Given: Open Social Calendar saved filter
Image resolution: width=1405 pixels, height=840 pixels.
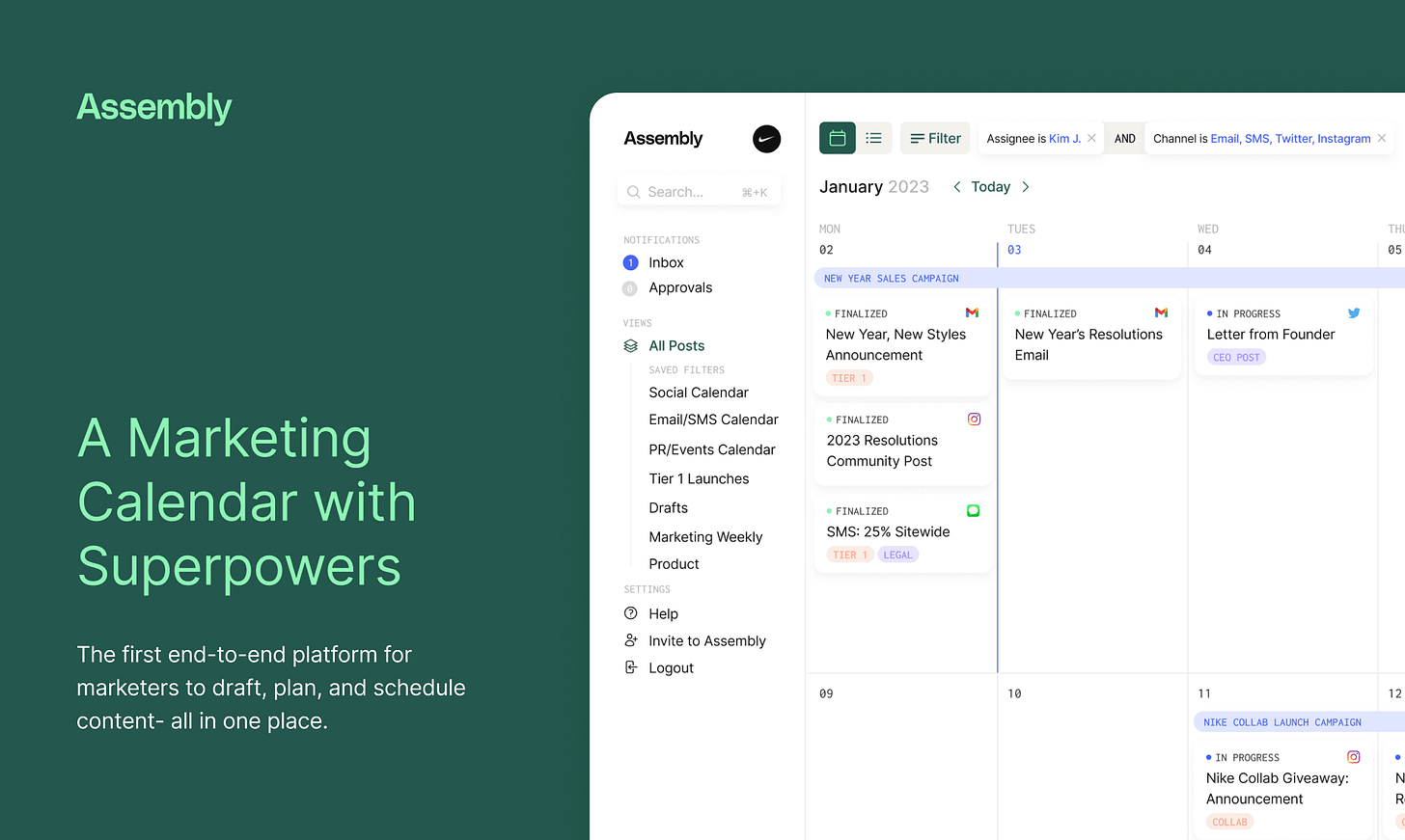Looking at the screenshot, I should pos(699,393).
